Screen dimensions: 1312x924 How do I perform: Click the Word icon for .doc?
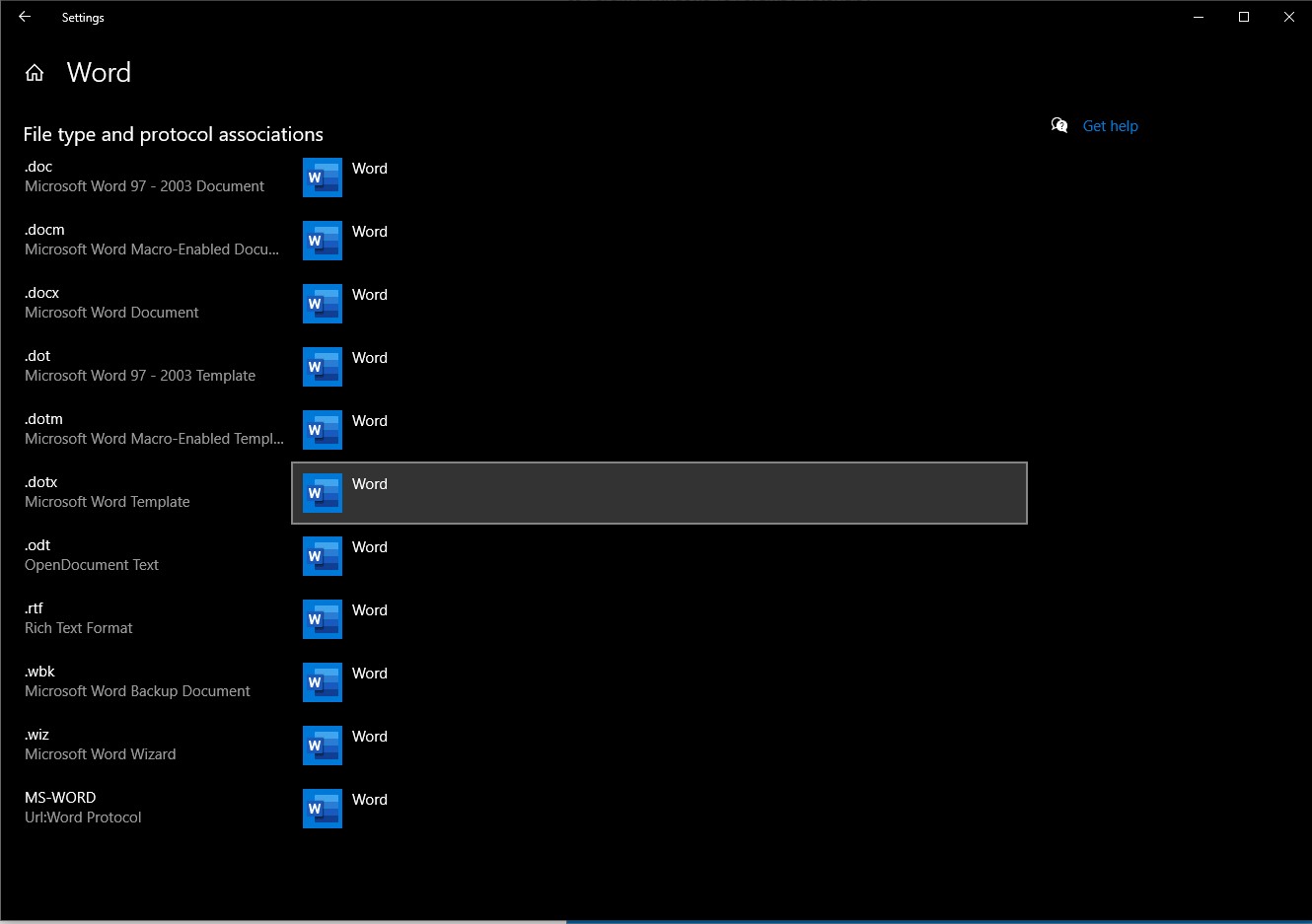click(x=323, y=178)
